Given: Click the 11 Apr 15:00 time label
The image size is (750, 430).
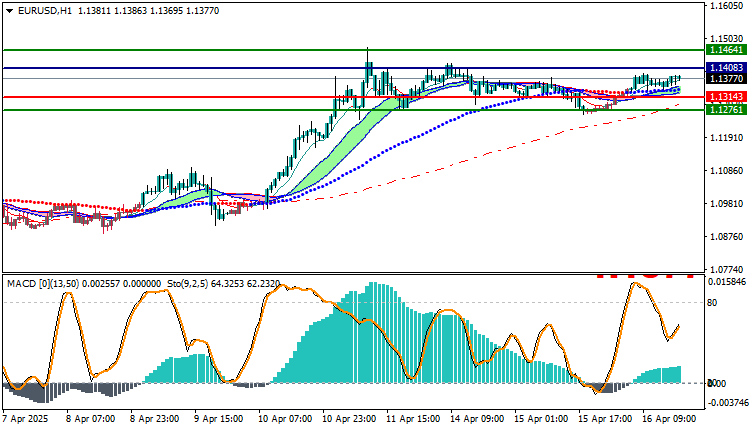Looking at the screenshot, I should [x=413, y=419].
